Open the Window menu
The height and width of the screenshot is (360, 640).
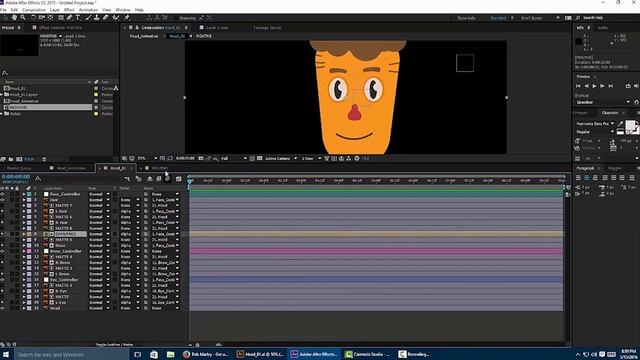pos(123,9)
